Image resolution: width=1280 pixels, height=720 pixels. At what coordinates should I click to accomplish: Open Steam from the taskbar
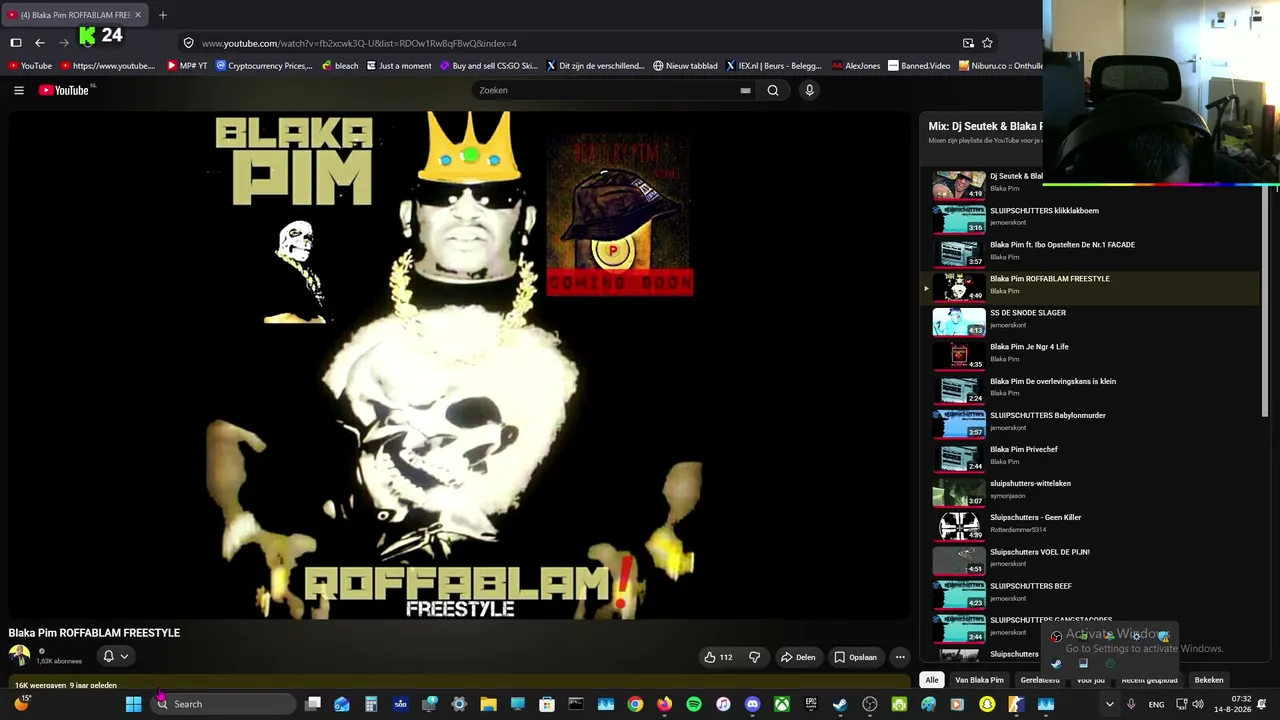(840, 704)
